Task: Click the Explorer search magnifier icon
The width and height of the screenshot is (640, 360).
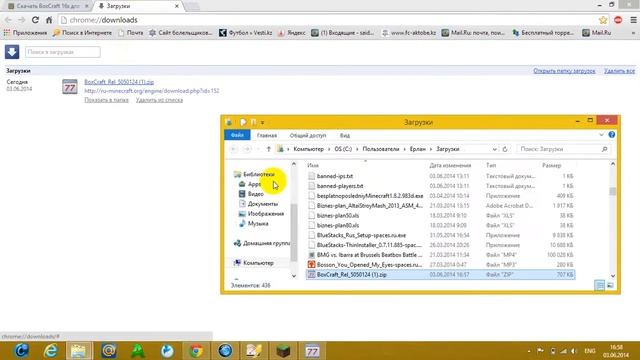Action: pos(604,149)
